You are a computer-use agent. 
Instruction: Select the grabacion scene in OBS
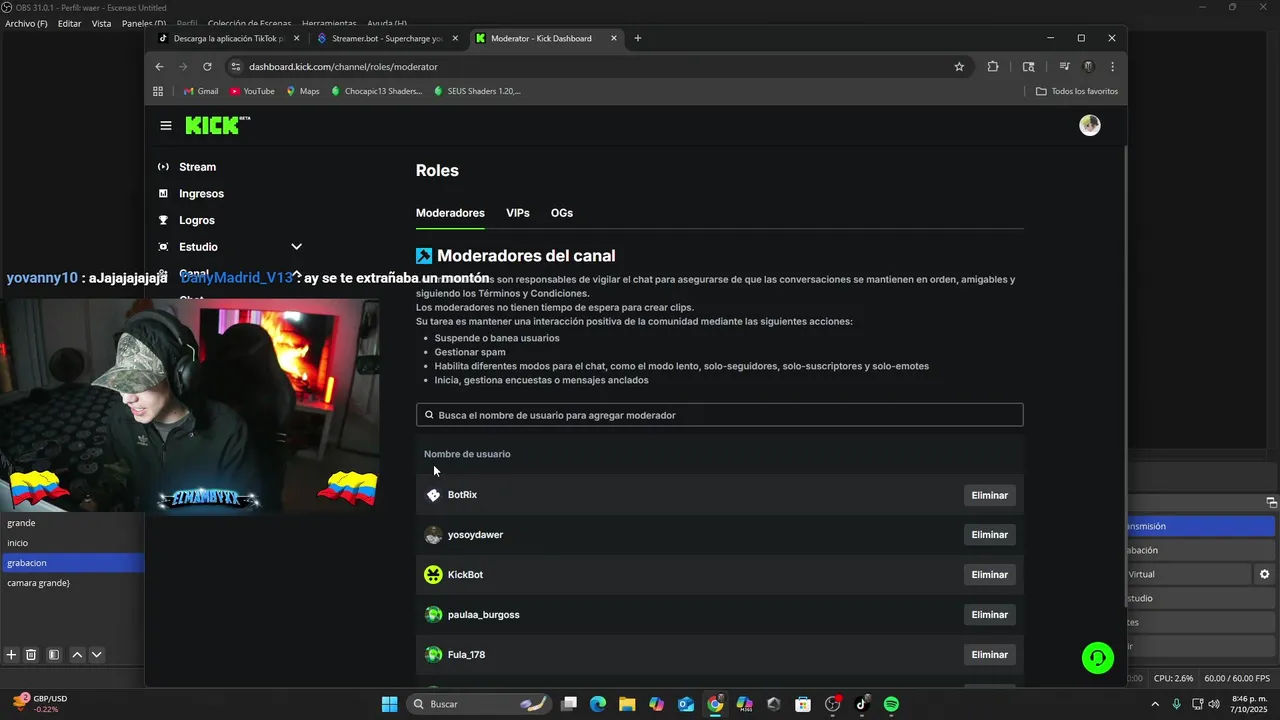point(72,563)
